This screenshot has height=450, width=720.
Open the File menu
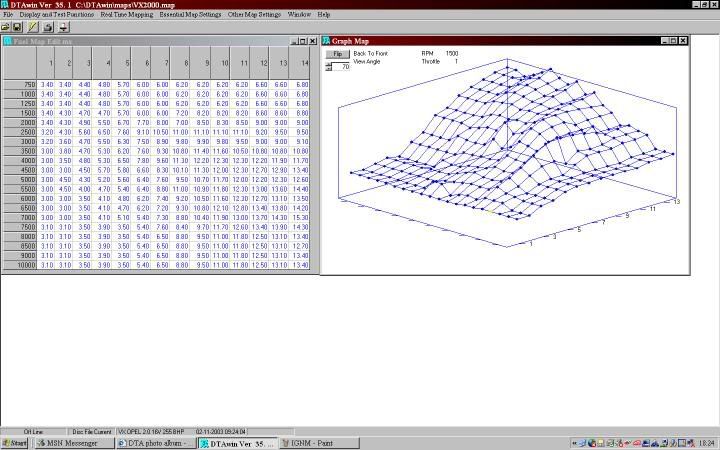(8, 15)
